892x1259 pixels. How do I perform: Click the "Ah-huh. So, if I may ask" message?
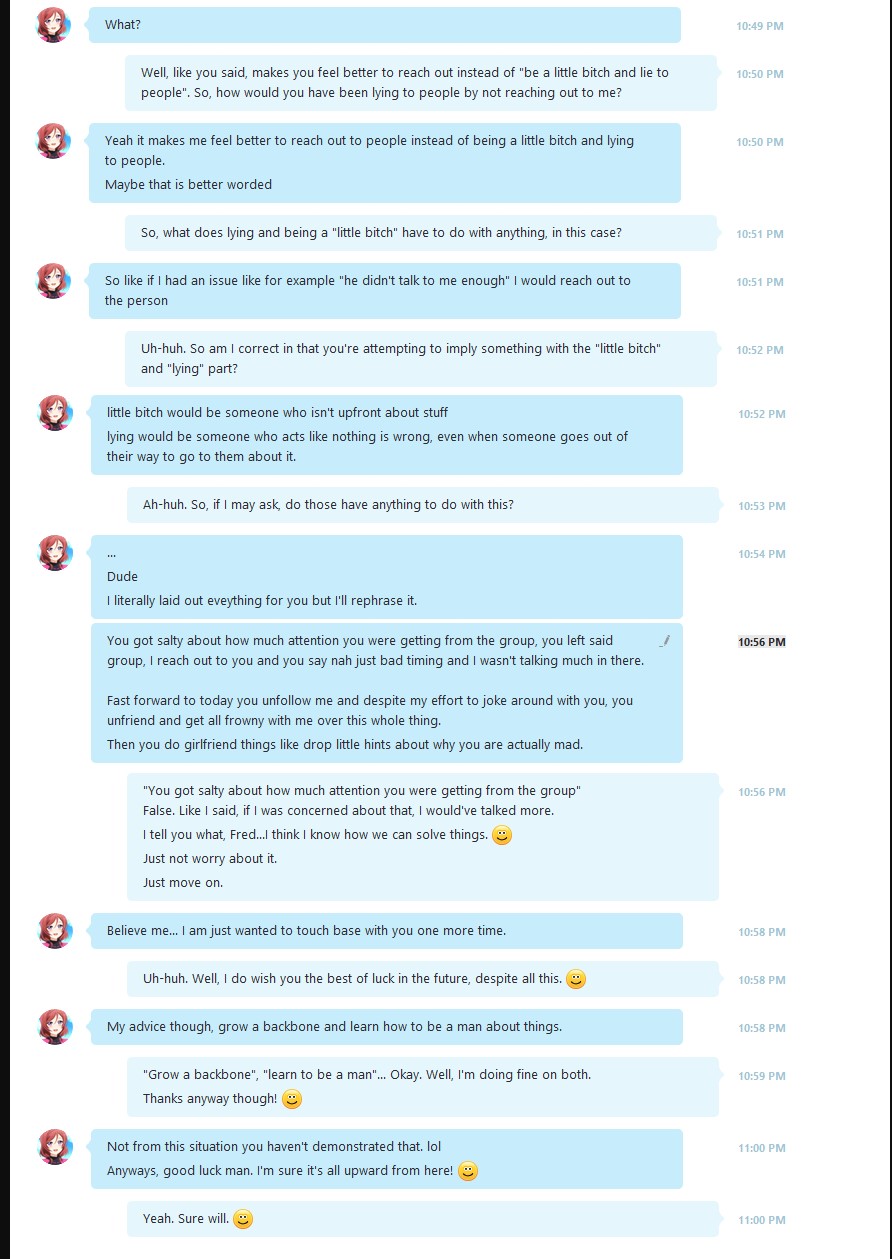[423, 505]
